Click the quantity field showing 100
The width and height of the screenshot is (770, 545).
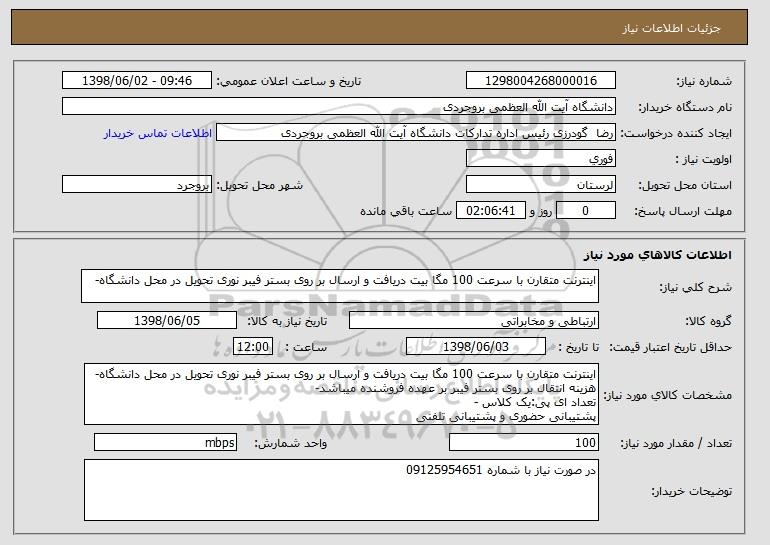tap(524, 442)
